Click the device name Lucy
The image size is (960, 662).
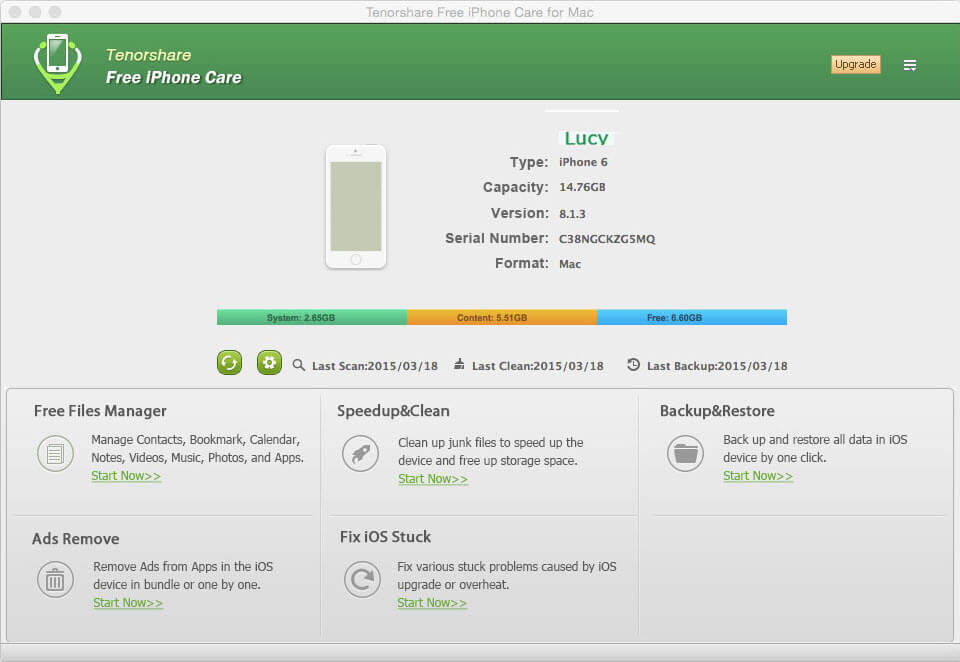(585, 138)
